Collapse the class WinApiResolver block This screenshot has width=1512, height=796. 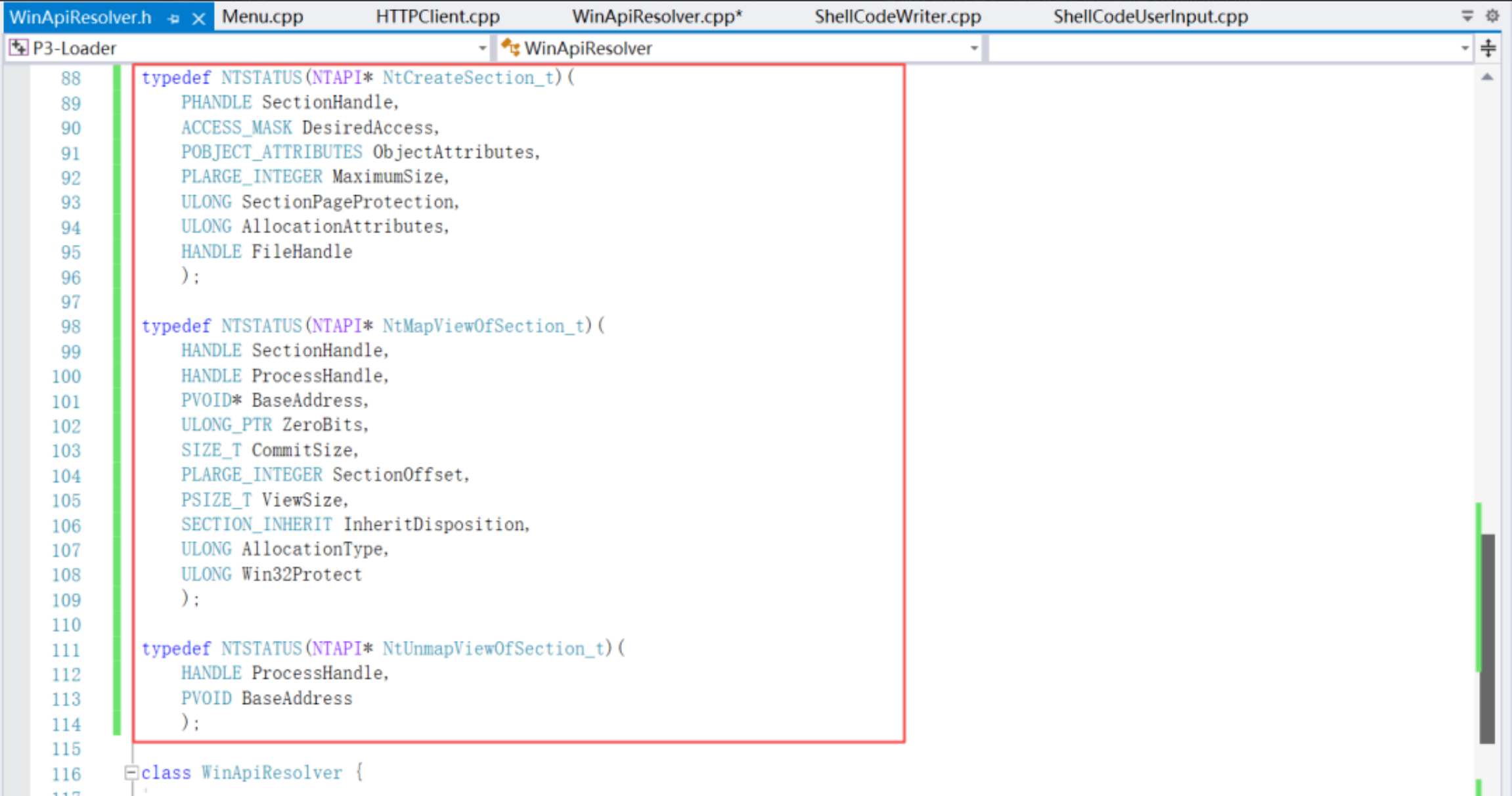point(131,772)
